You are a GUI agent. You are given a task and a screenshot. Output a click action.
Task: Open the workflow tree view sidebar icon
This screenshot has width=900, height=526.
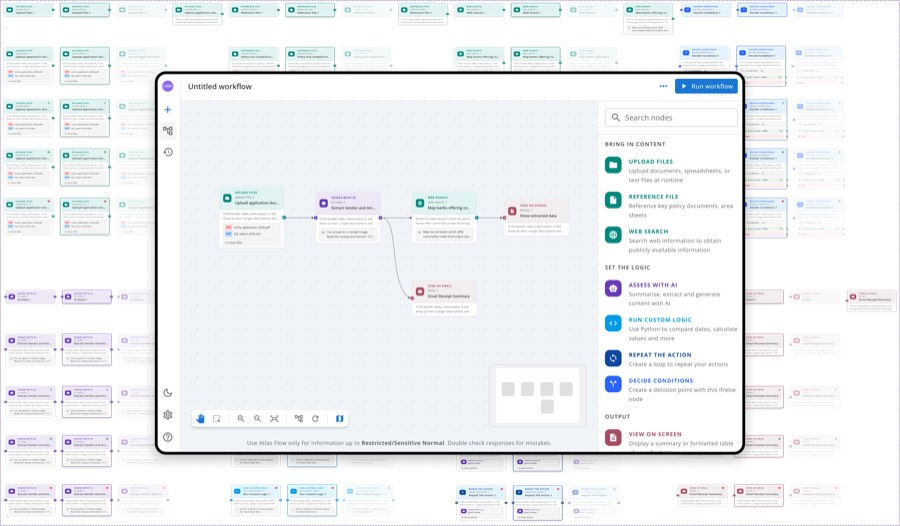[x=168, y=131]
